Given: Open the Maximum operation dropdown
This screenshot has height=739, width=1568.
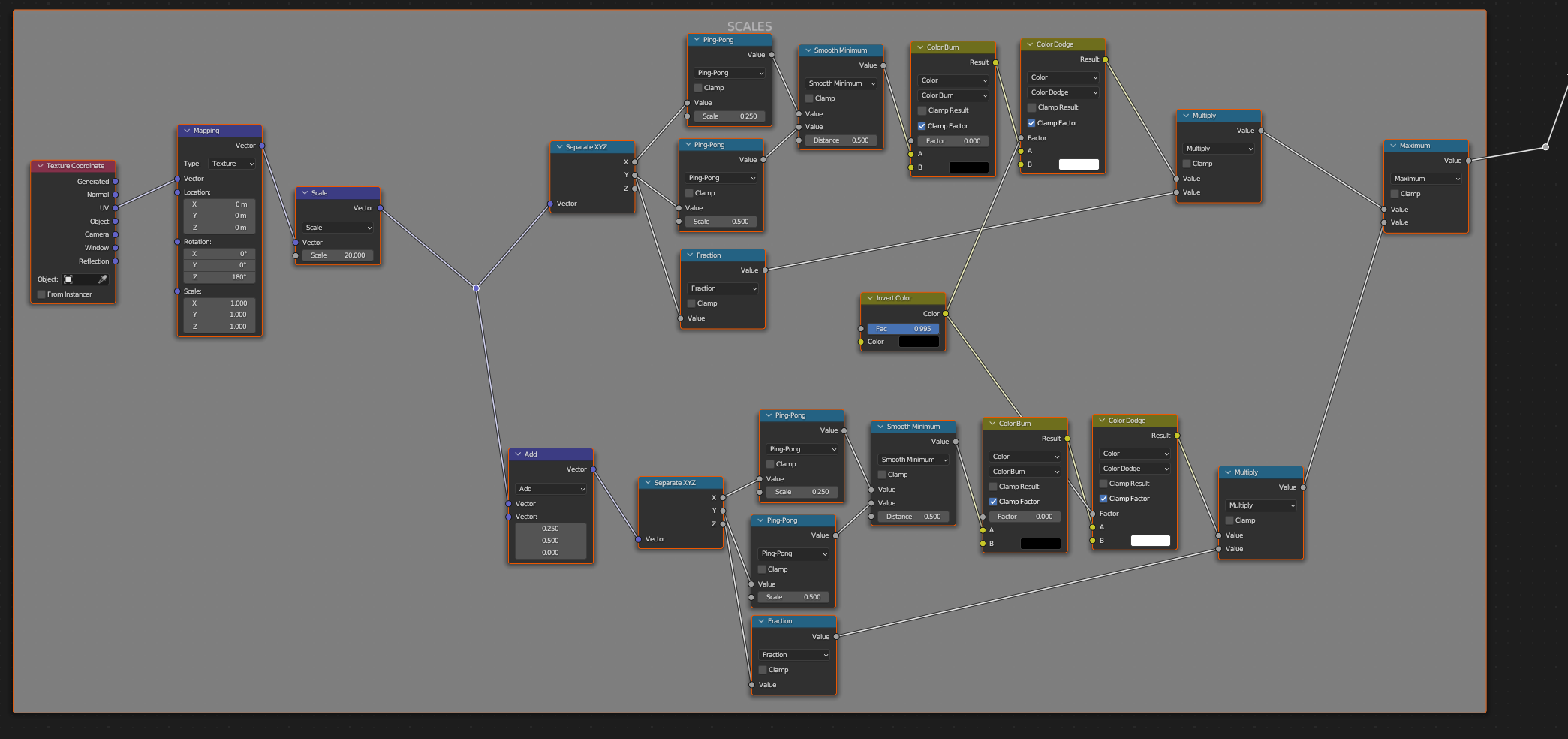Looking at the screenshot, I should coord(1426,179).
